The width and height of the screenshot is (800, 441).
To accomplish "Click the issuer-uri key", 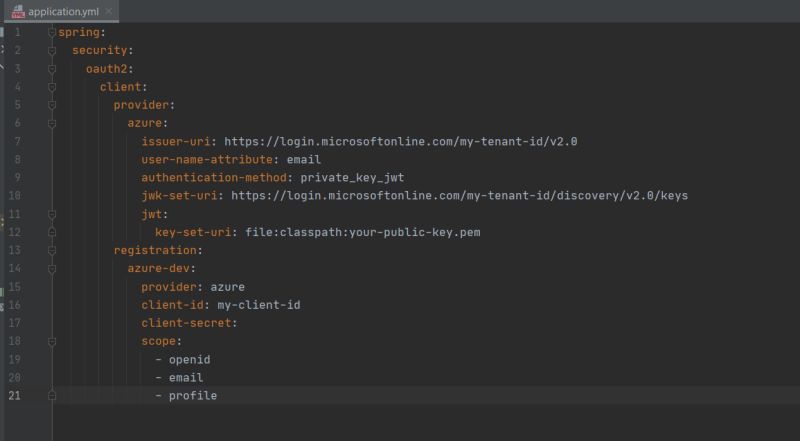I will click(176, 141).
